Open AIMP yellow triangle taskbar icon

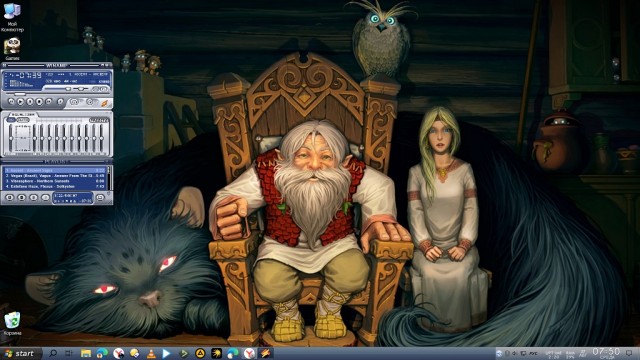point(200,353)
